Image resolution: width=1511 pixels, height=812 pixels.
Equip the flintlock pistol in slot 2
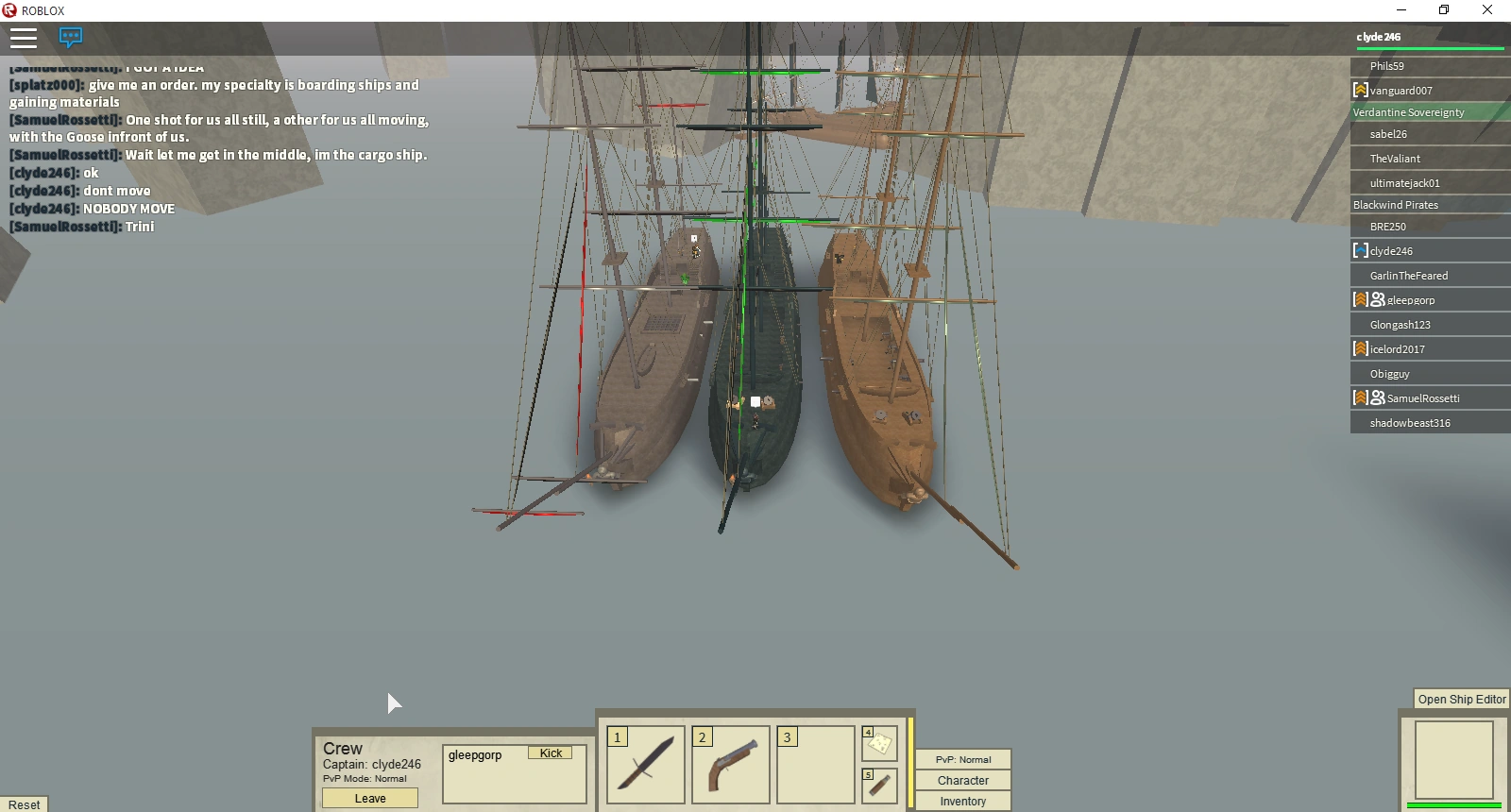[x=731, y=765]
